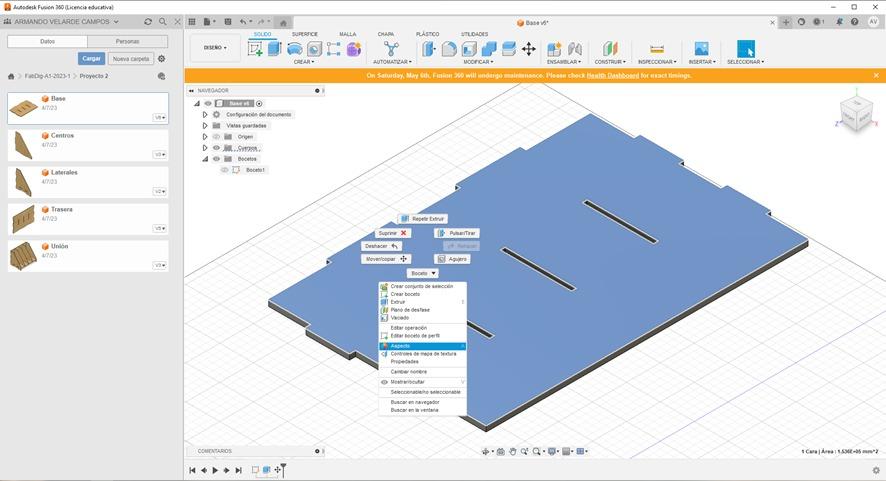886x481 pixels.
Task: Open version dropdown on Centros file
Action: [x=160, y=154]
